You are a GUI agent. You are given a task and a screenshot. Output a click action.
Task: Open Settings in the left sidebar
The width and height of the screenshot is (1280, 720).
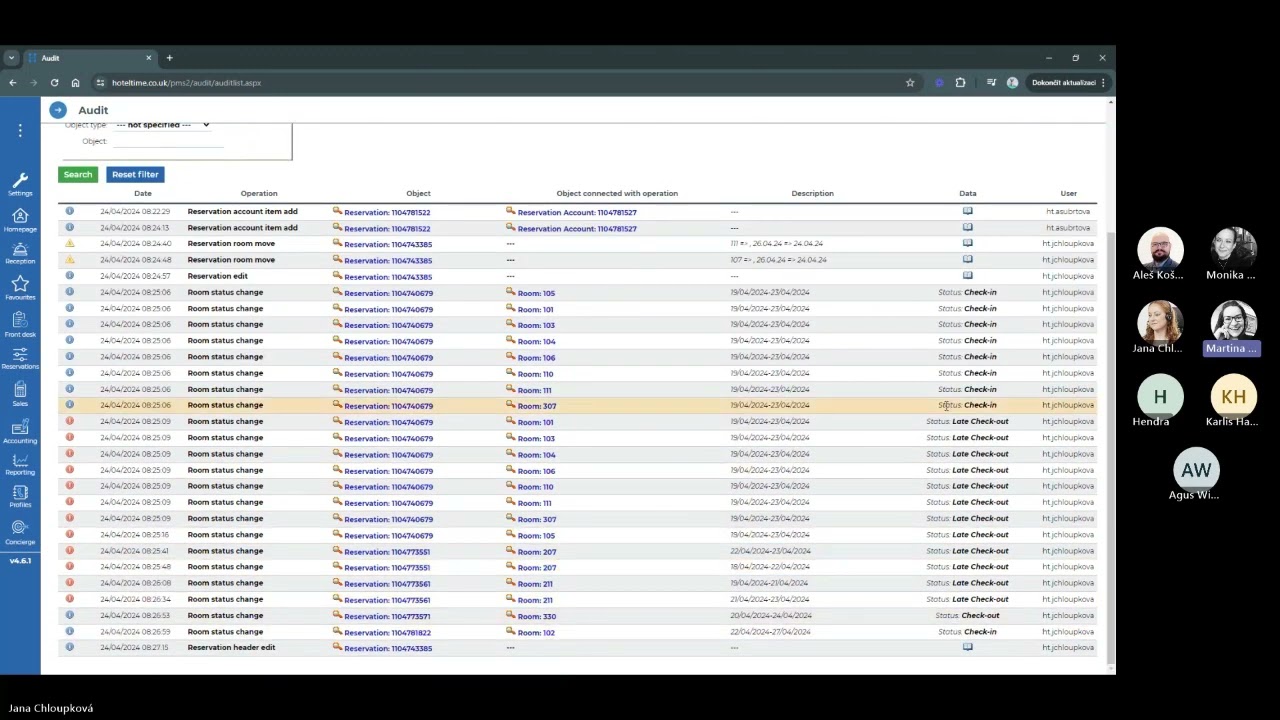(20, 184)
